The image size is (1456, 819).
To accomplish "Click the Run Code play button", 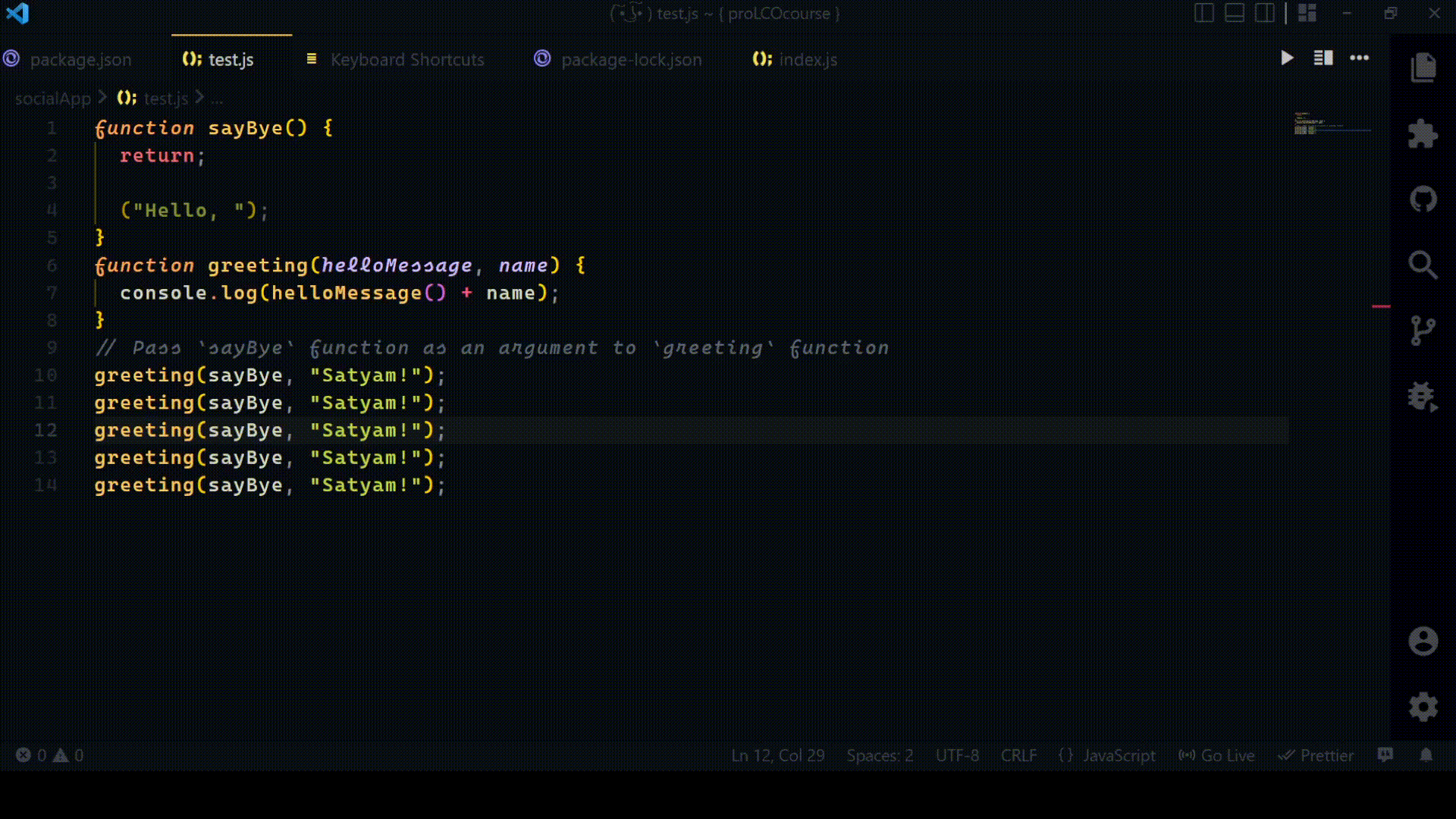I will tap(1287, 58).
